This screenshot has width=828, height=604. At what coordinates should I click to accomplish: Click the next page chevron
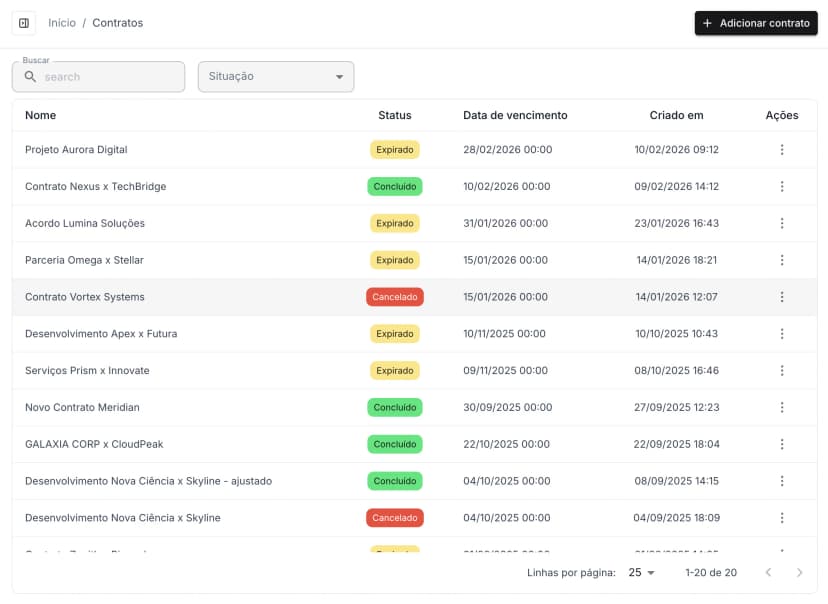point(798,572)
